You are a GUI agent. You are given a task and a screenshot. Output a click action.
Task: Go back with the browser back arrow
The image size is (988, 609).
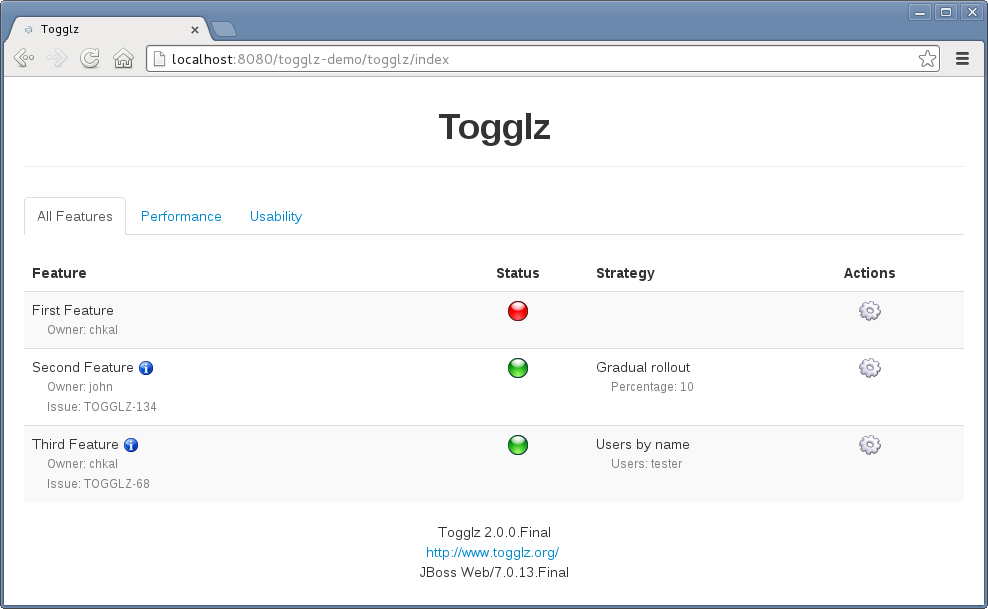click(x=24, y=59)
